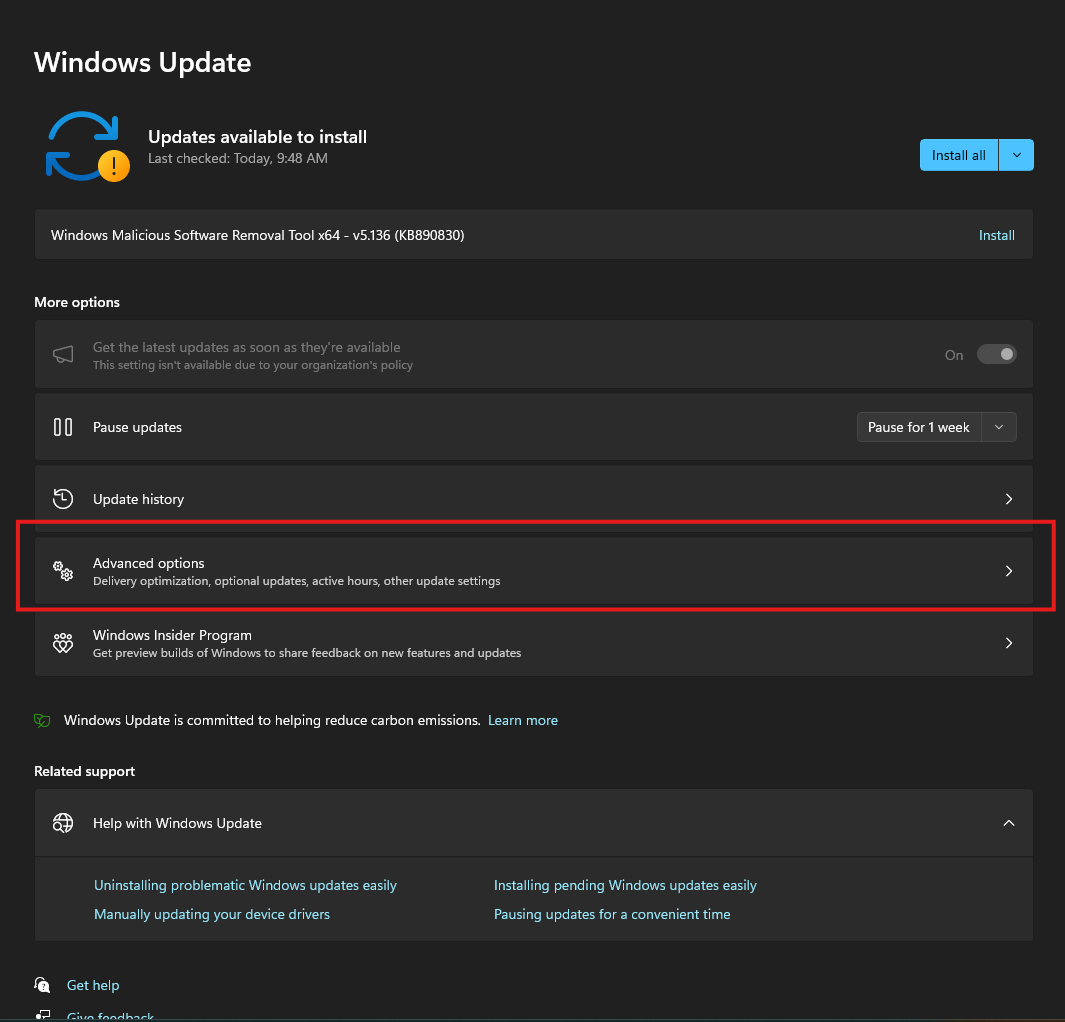
Task: Select the Windows Insider Program row title
Action: click(x=173, y=635)
